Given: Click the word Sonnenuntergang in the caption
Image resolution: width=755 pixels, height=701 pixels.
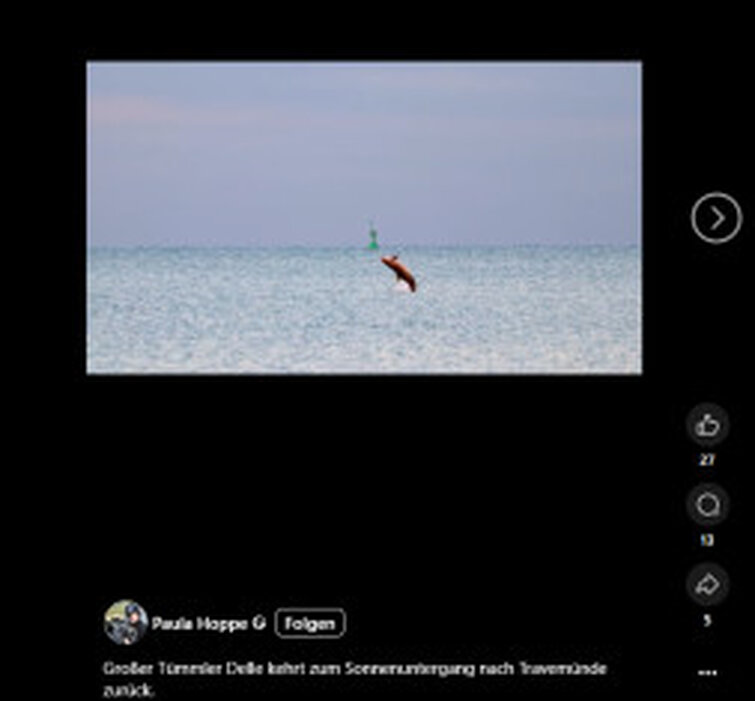Looking at the screenshot, I should [419, 668].
